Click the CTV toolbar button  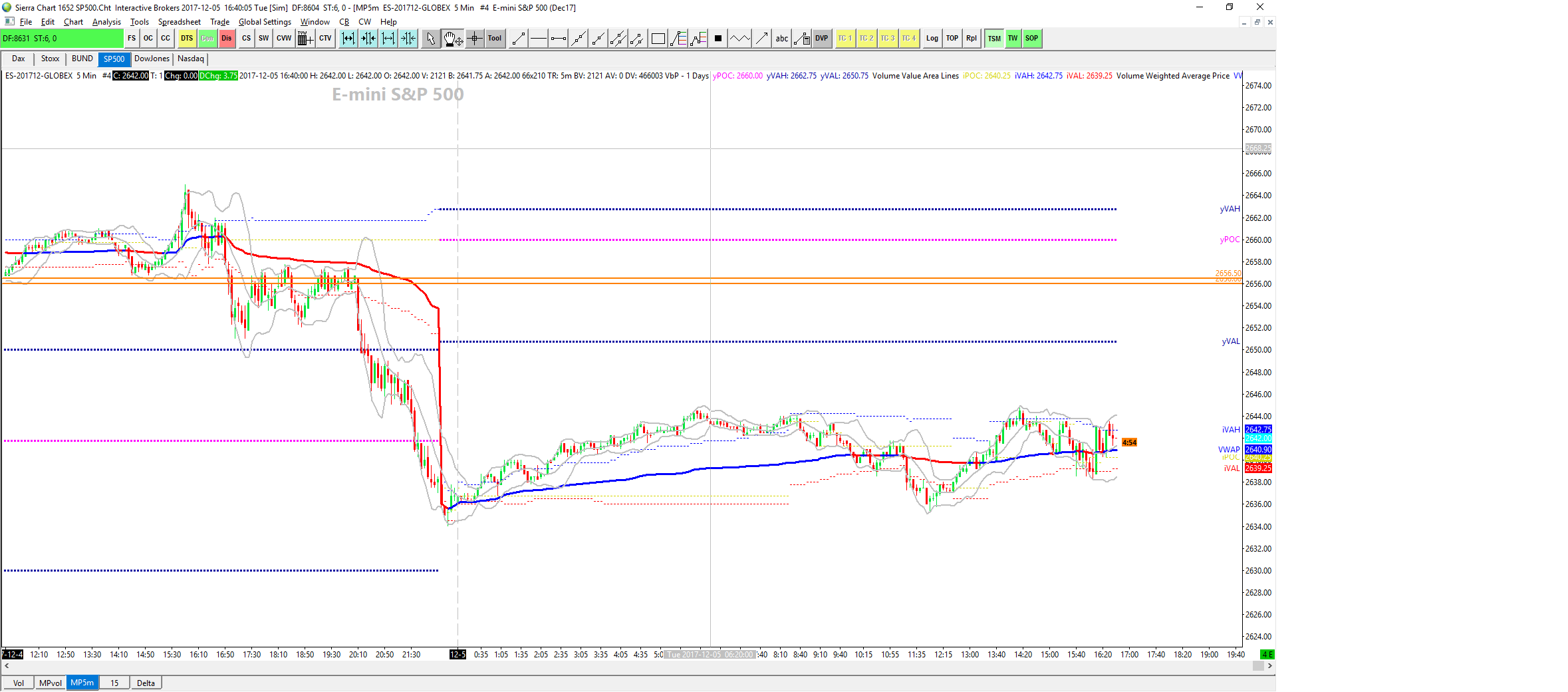(x=325, y=39)
